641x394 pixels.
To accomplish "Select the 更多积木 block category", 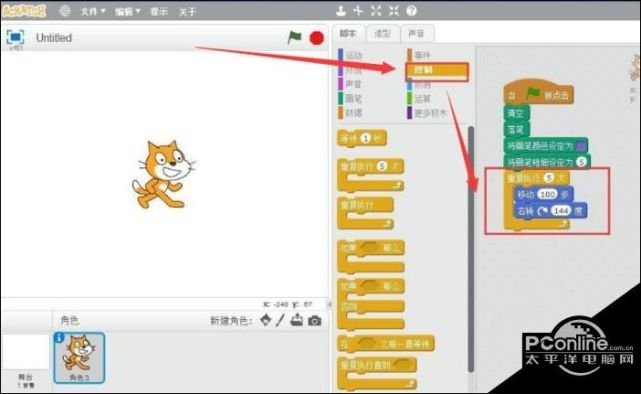I will (427, 113).
